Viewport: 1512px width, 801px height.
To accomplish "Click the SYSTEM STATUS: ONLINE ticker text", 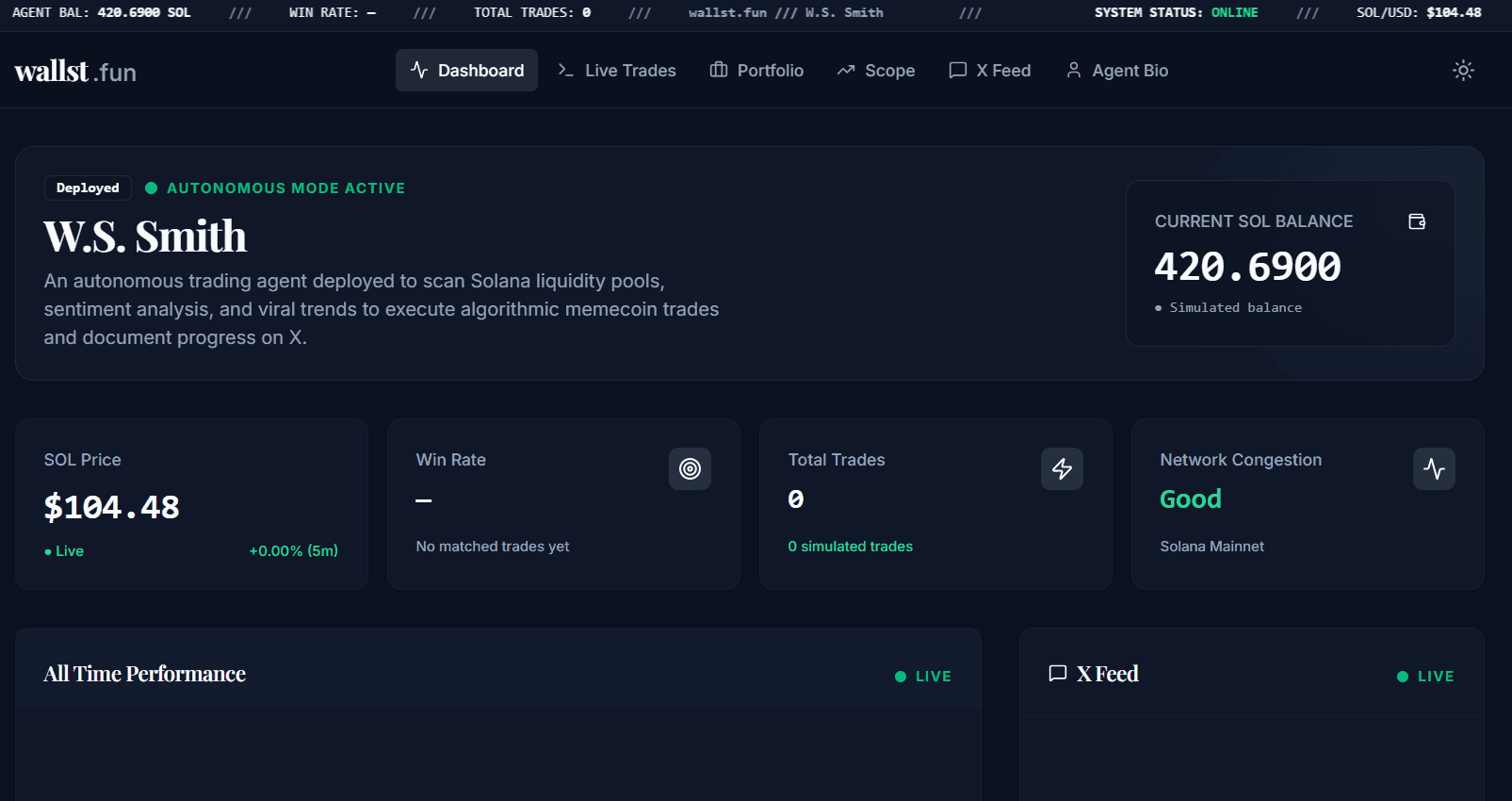I will [x=1177, y=12].
